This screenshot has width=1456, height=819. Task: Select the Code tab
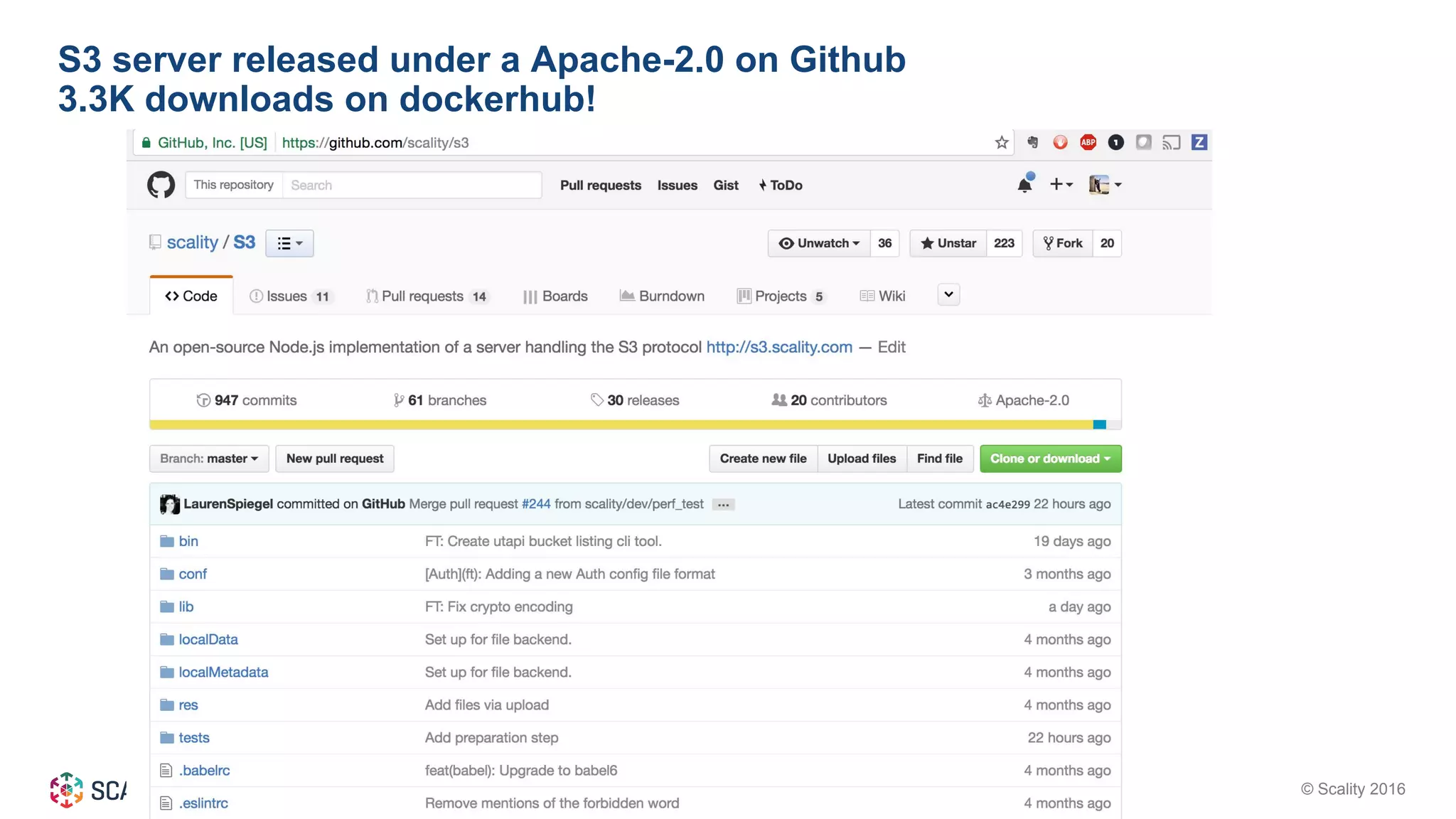(x=191, y=296)
